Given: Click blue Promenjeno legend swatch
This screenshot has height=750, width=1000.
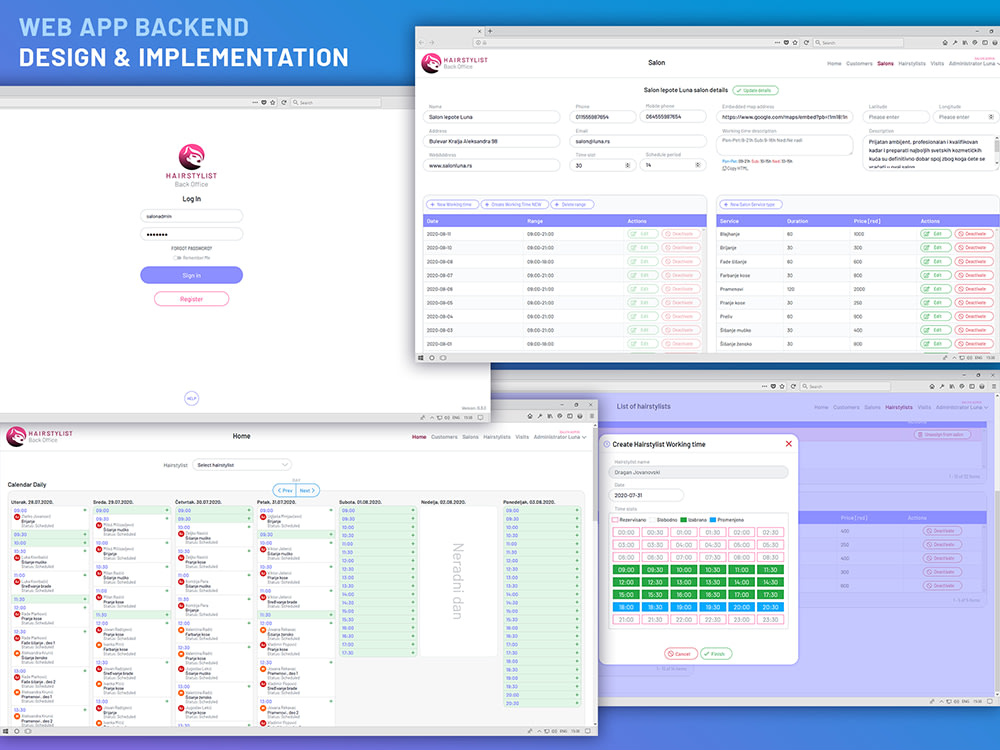Looking at the screenshot, I should [713, 520].
